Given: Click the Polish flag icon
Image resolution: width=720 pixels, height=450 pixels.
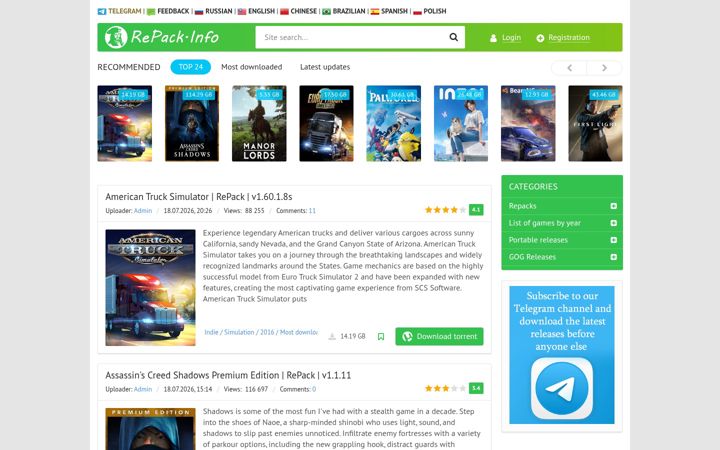Looking at the screenshot, I should point(417,11).
